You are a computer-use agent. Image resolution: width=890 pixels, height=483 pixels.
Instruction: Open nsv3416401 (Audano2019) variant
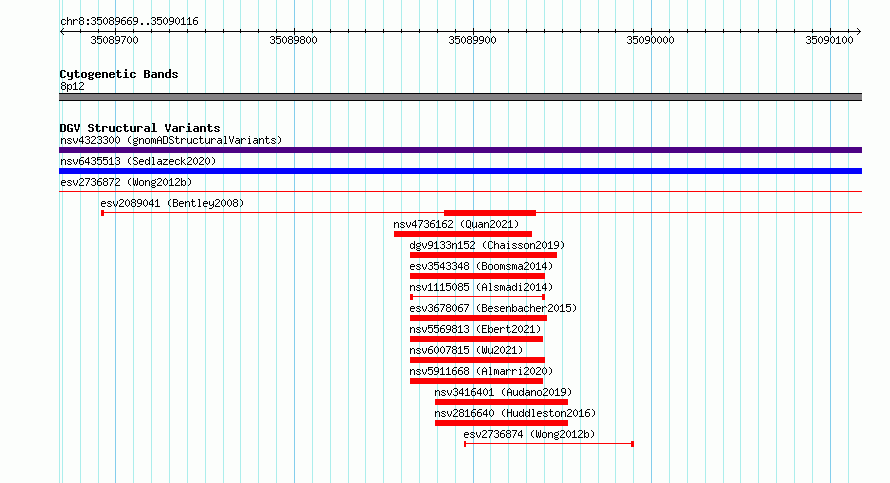click(x=503, y=392)
